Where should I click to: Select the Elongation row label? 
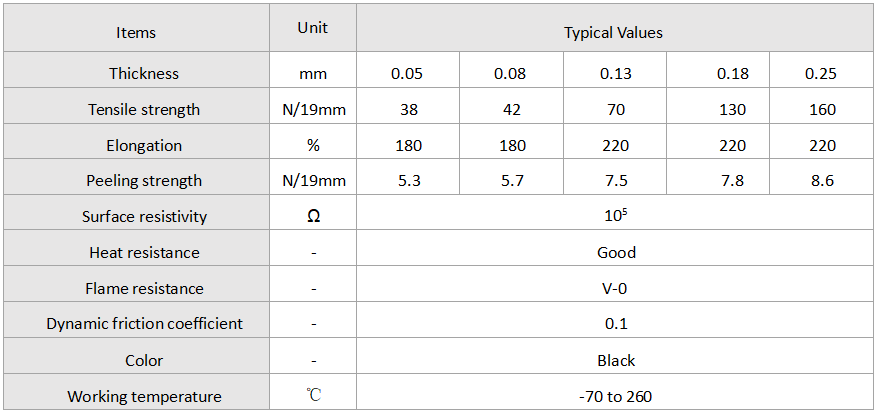click(x=144, y=145)
